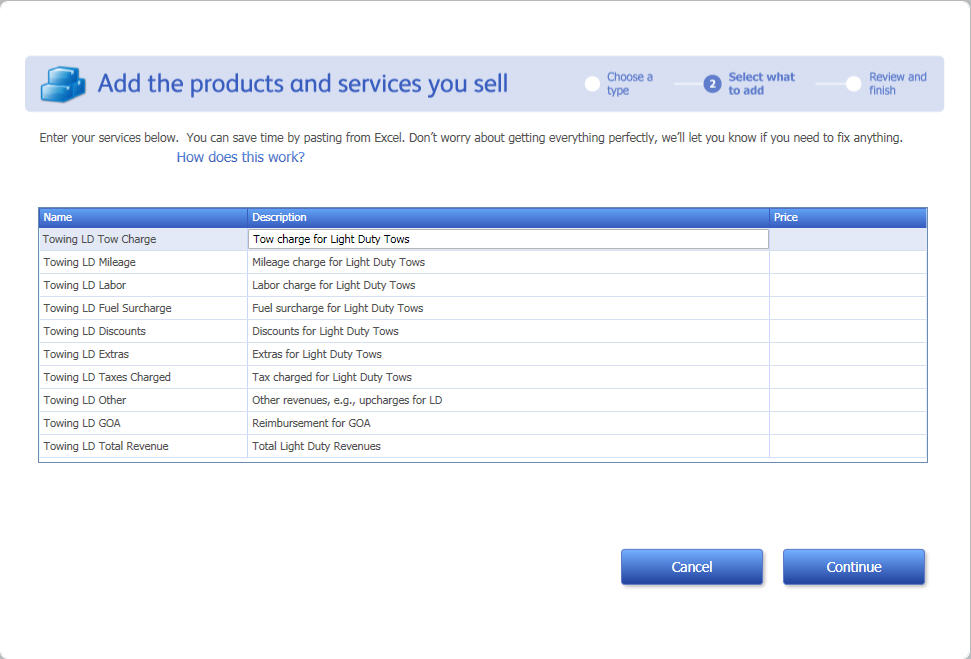The height and width of the screenshot is (659, 971).
Task: Select the 'Towing LD Fuel Surcharge' name cell
Action: pyautogui.click(x=142, y=308)
